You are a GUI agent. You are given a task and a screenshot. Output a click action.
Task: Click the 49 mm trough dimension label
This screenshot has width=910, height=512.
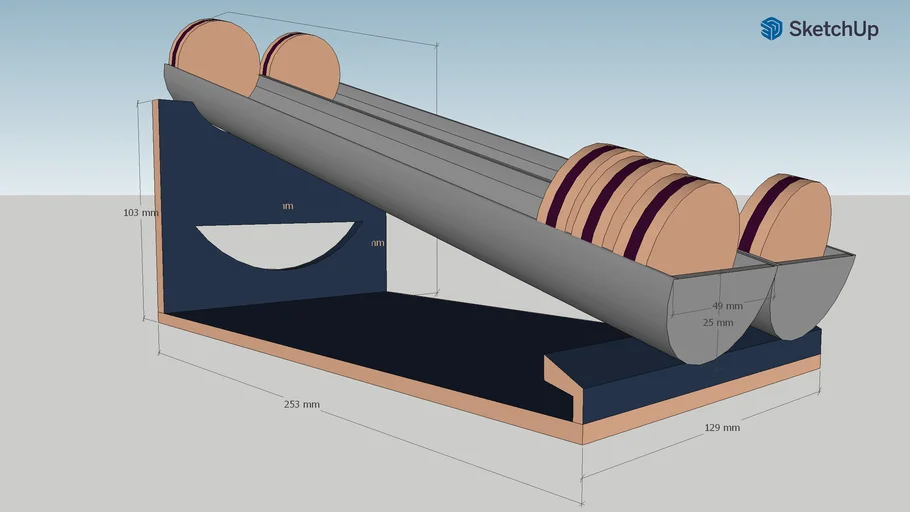coord(727,306)
